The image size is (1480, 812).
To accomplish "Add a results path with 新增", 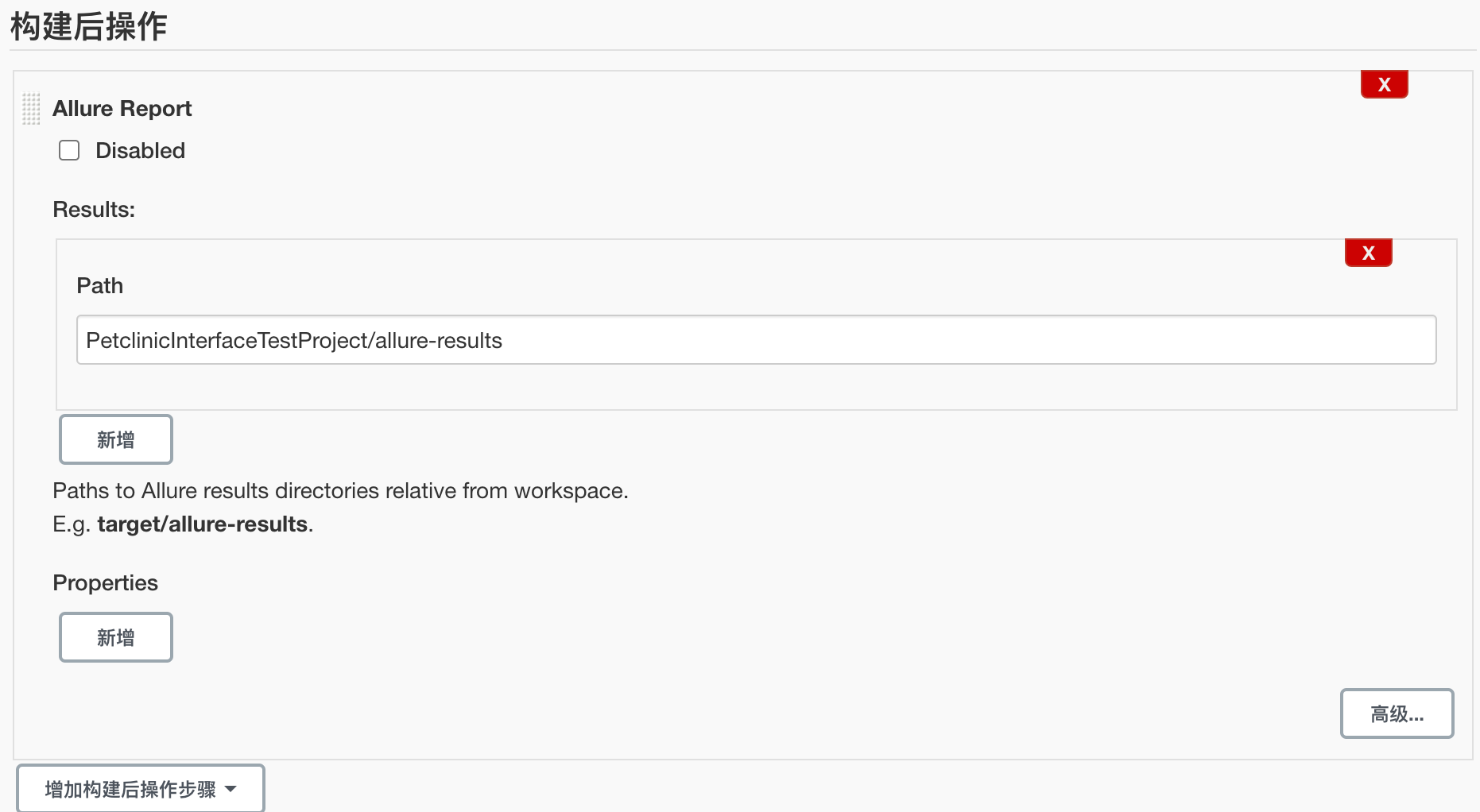I will [x=116, y=439].
